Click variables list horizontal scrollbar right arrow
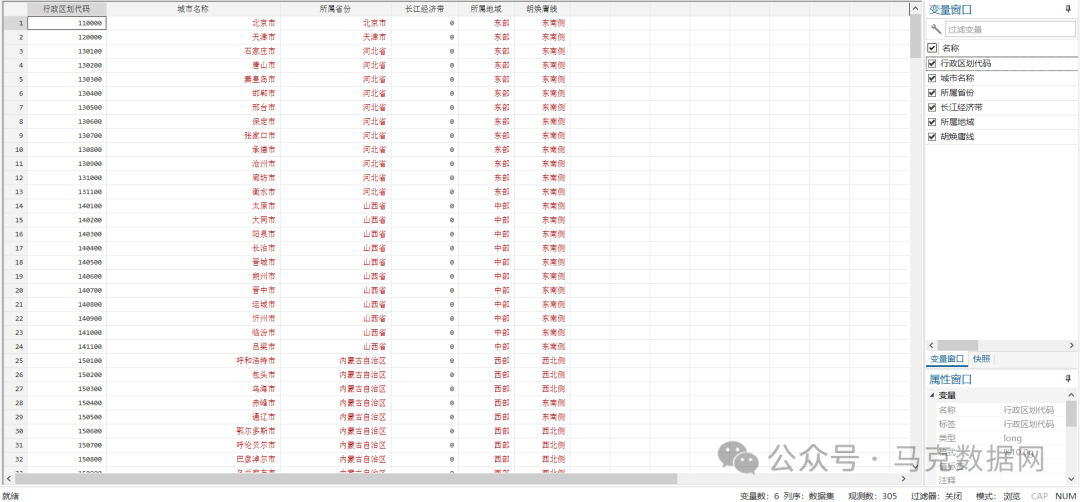This screenshot has height=502, width=1080. click(1071, 345)
